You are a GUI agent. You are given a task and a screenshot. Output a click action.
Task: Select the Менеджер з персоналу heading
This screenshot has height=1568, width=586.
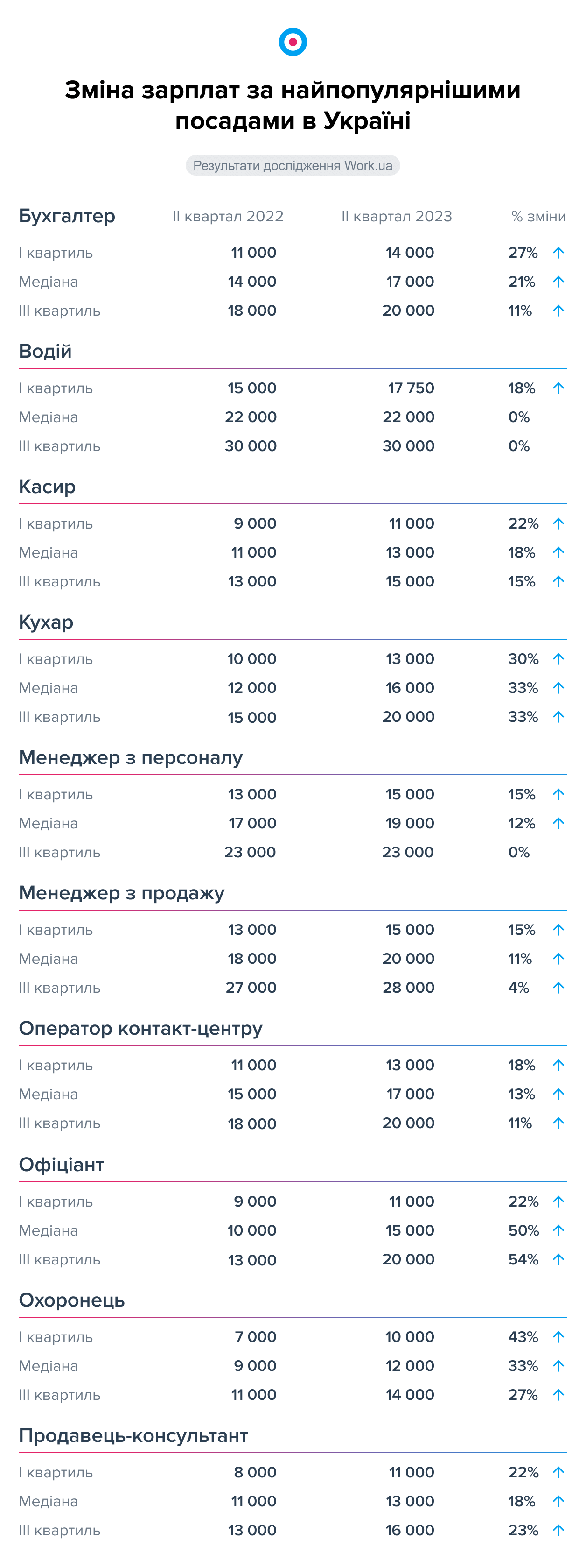[131, 758]
